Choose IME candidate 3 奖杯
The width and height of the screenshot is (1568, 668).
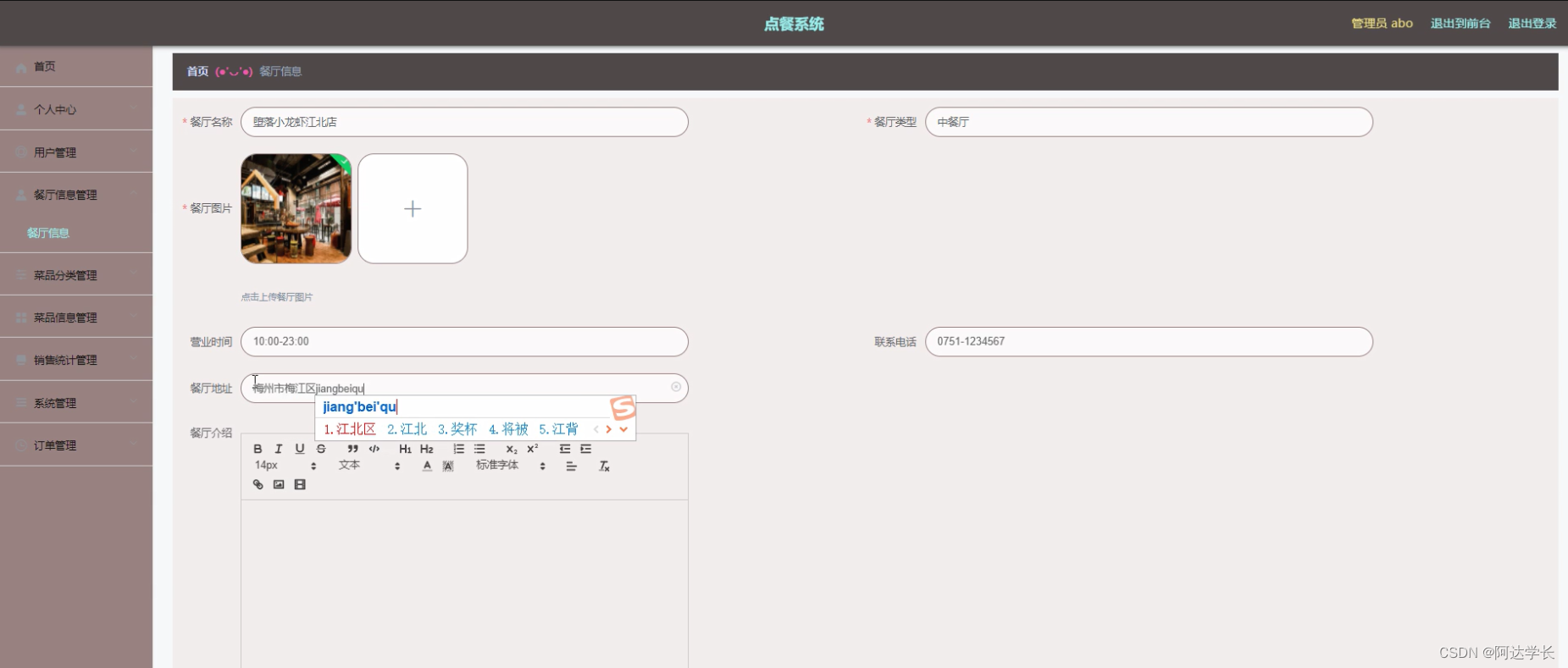tap(457, 429)
